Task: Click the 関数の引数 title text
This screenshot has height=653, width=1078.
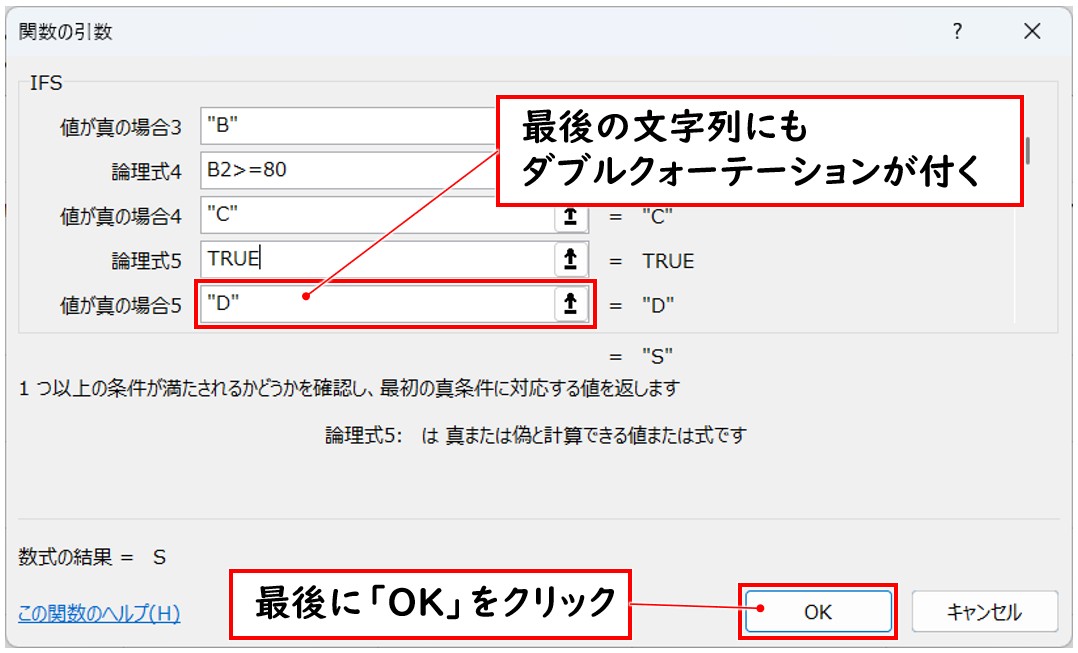Action: pos(65,32)
